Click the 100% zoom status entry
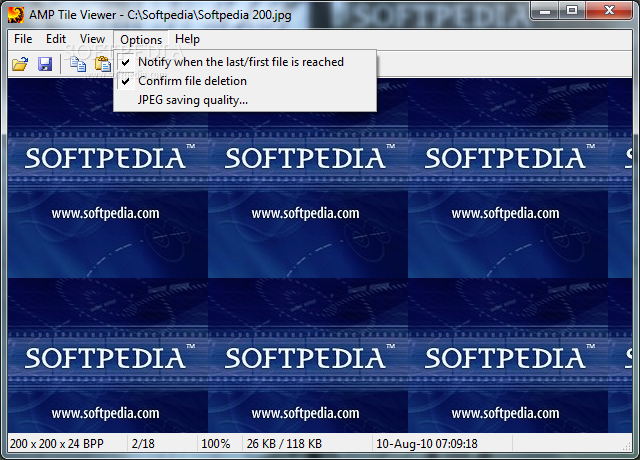Screen dimensions: 640x460 [x=216, y=444]
